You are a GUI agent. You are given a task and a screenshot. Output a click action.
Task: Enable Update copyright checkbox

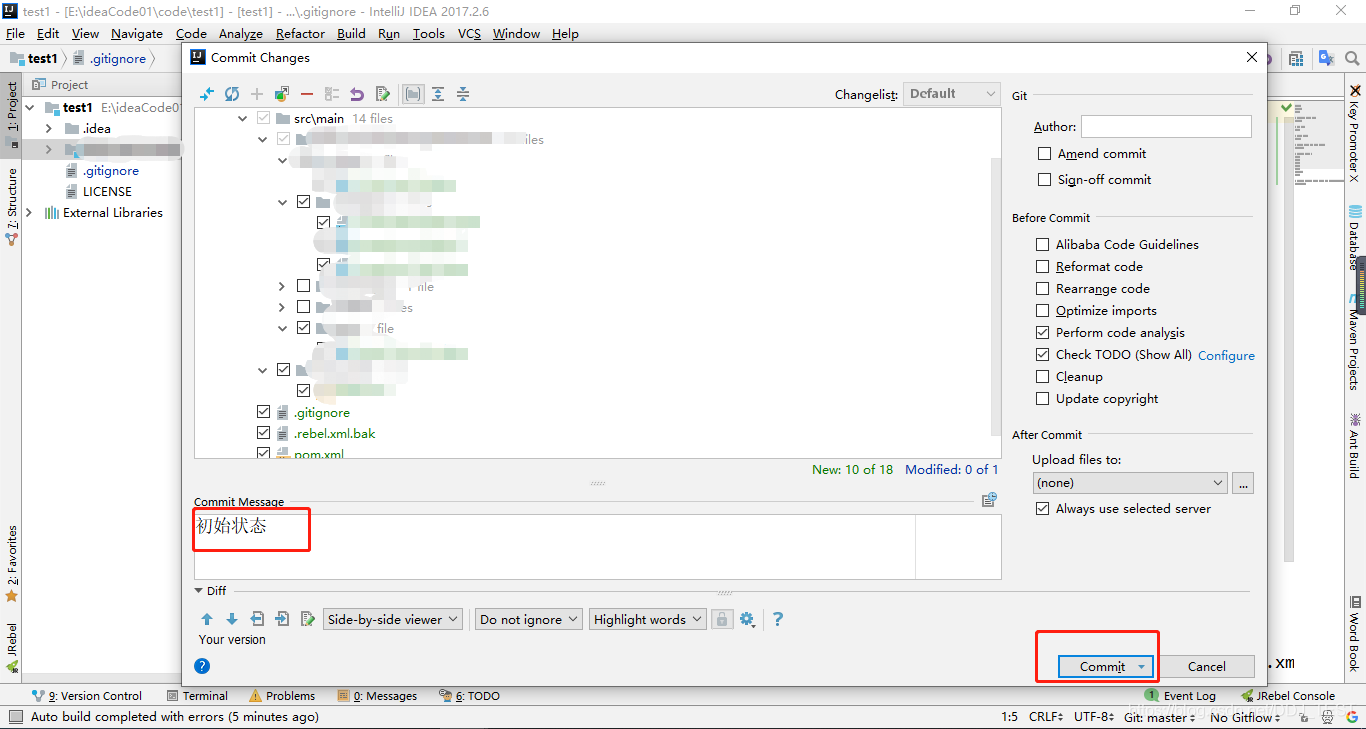1043,399
